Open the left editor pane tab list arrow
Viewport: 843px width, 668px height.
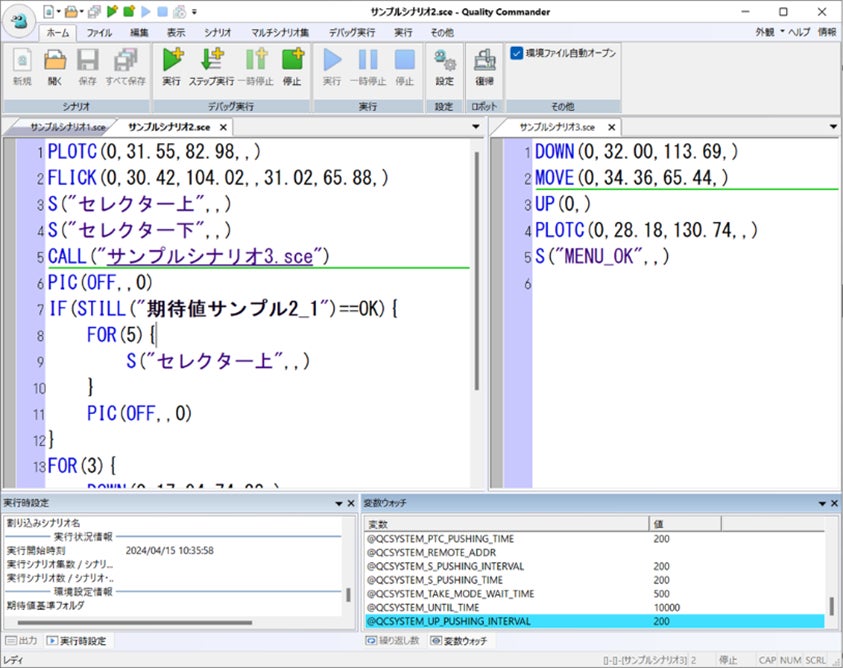(x=476, y=128)
